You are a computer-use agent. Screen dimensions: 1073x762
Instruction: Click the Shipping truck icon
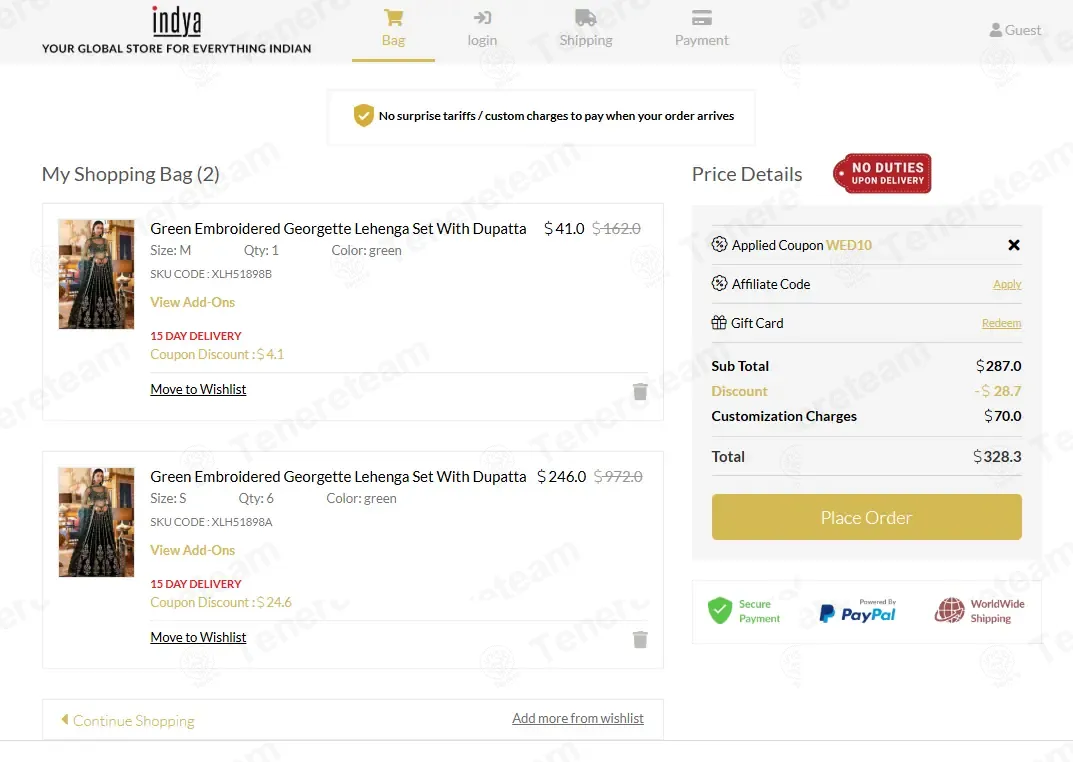pyautogui.click(x=586, y=17)
